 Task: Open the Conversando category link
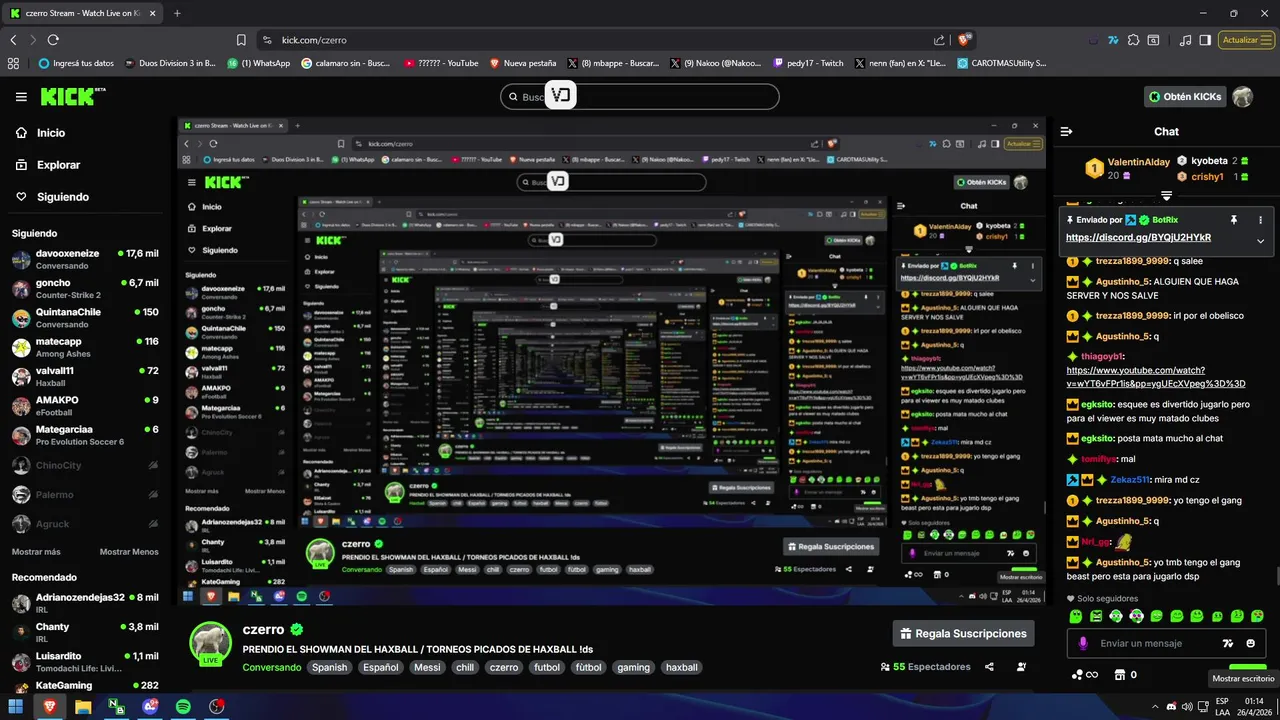pyautogui.click(x=272, y=668)
